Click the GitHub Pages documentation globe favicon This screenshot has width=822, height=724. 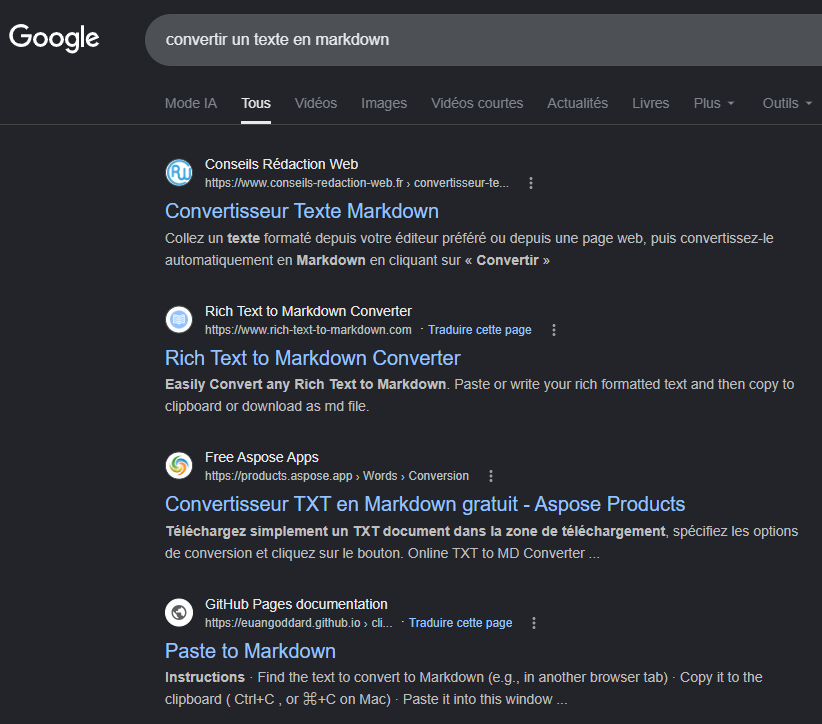179,612
